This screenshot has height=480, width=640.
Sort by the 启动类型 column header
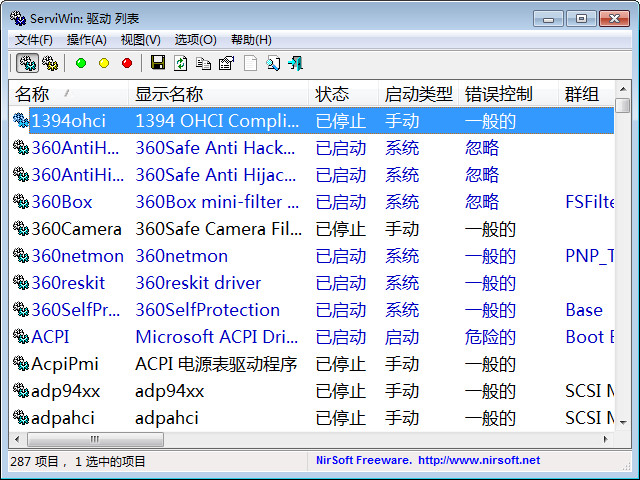coord(418,94)
